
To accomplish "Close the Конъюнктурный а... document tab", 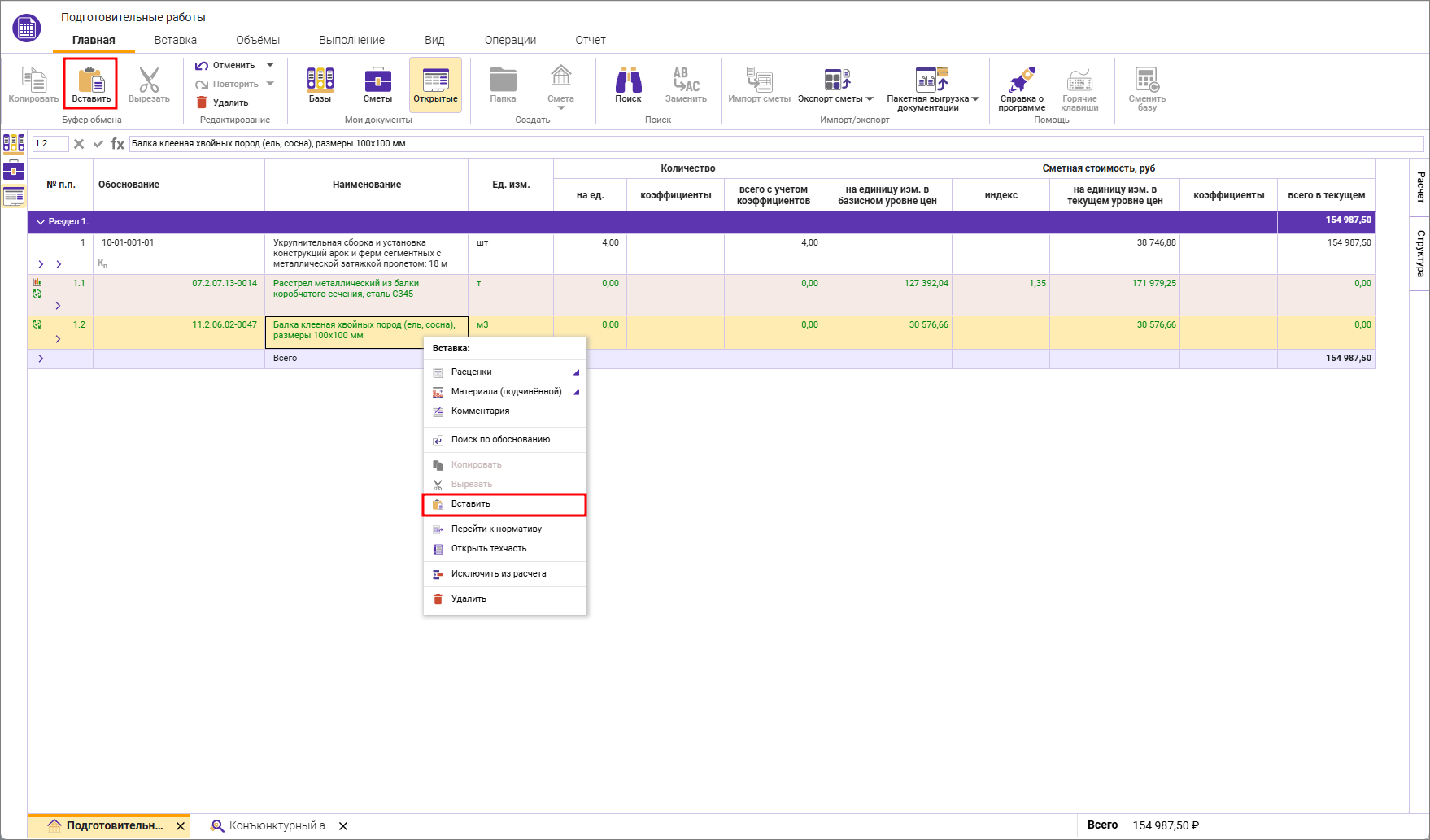I will coord(343,826).
